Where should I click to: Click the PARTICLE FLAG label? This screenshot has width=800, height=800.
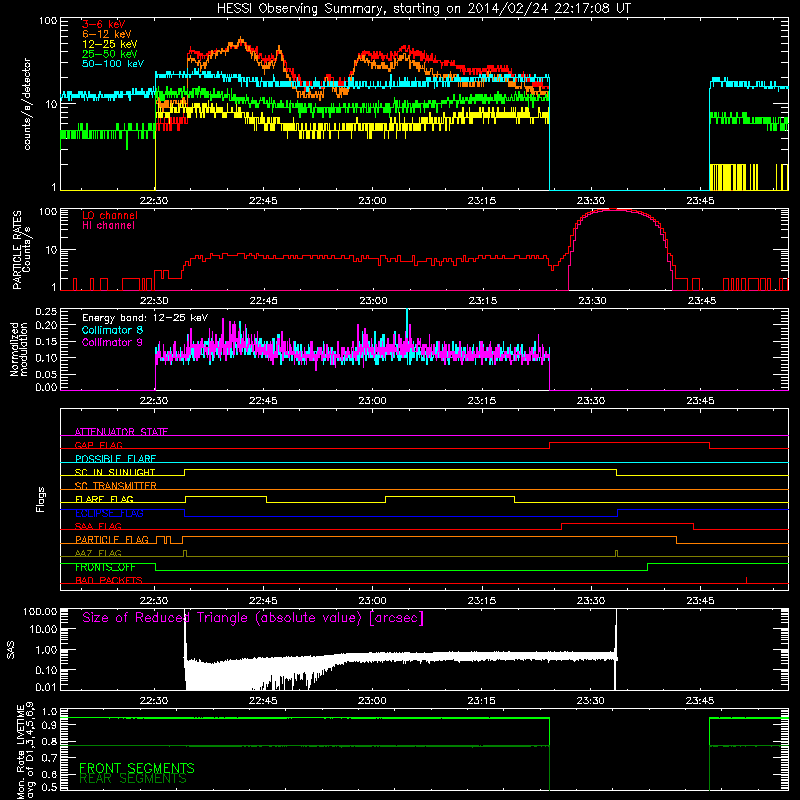click(x=112, y=540)
